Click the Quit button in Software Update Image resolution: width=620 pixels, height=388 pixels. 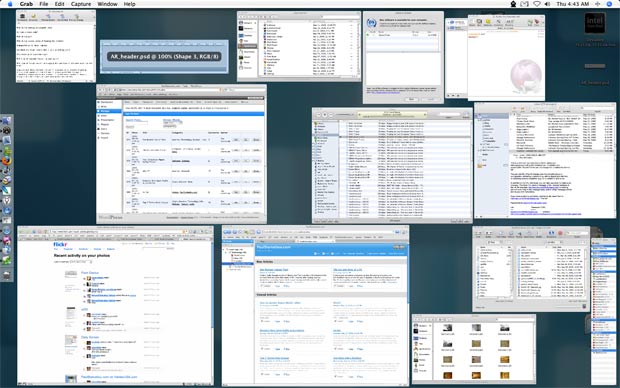[411, 99]
